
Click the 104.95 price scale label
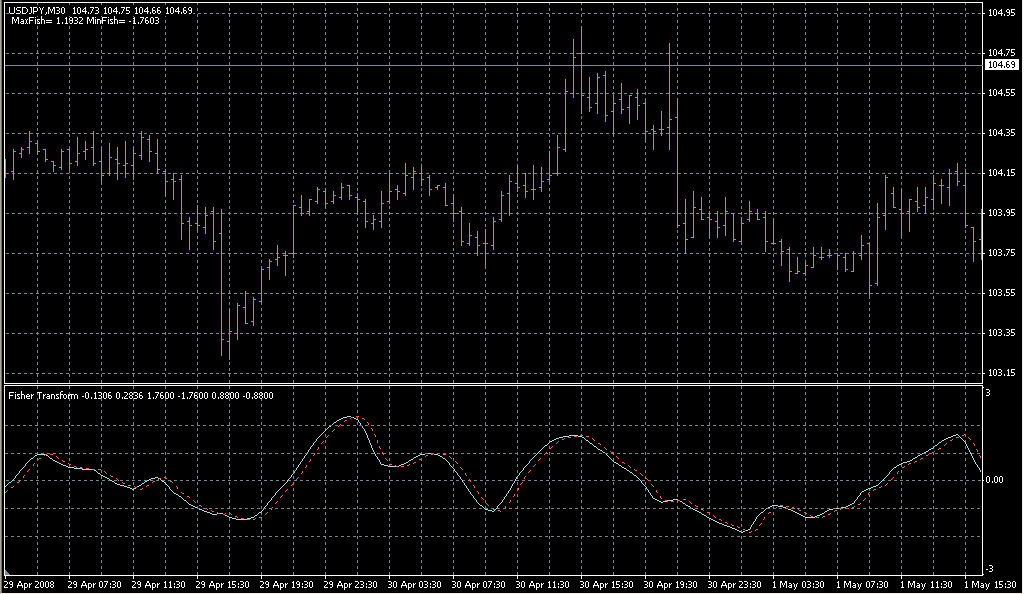tap(1001, 13)
